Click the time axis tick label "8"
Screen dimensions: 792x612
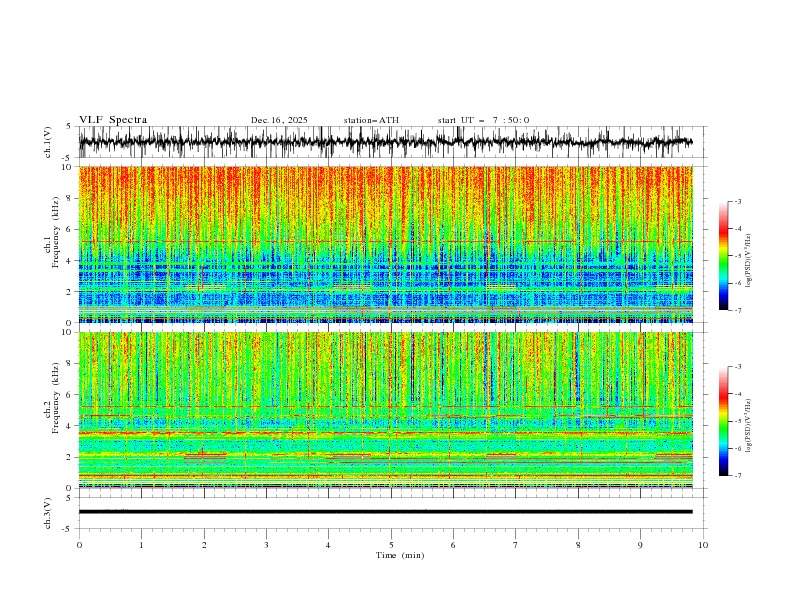point(578,545)
